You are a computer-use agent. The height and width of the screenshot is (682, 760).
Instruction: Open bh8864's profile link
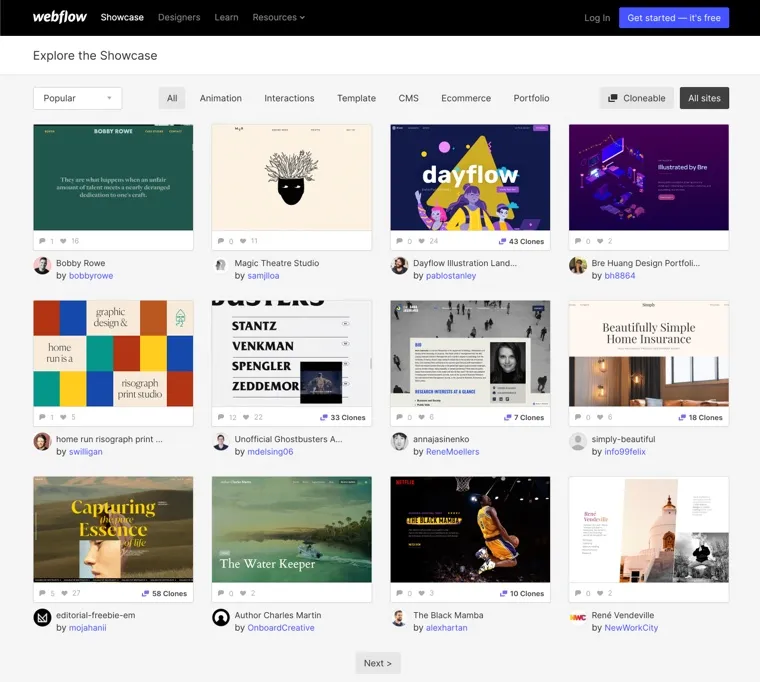(619, 275)
